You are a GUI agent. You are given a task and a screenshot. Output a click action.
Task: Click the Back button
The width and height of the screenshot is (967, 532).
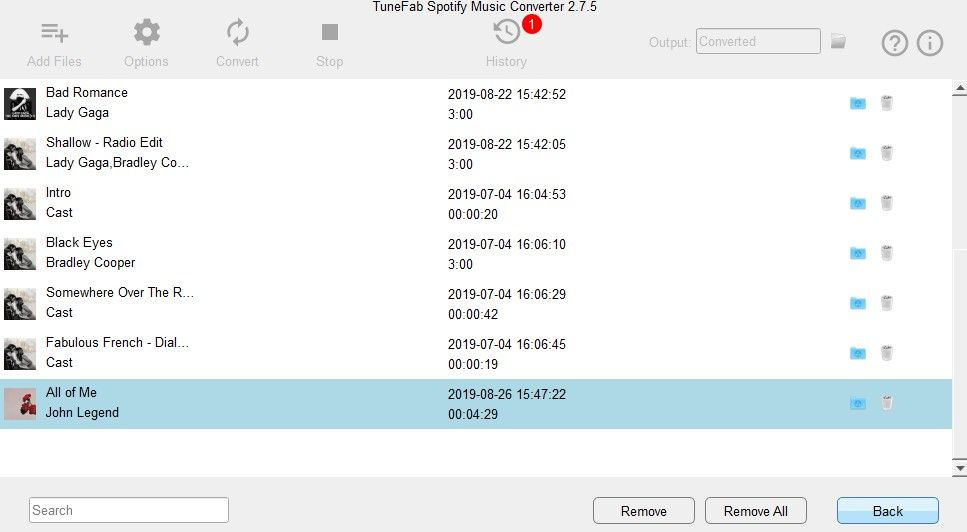887,511
